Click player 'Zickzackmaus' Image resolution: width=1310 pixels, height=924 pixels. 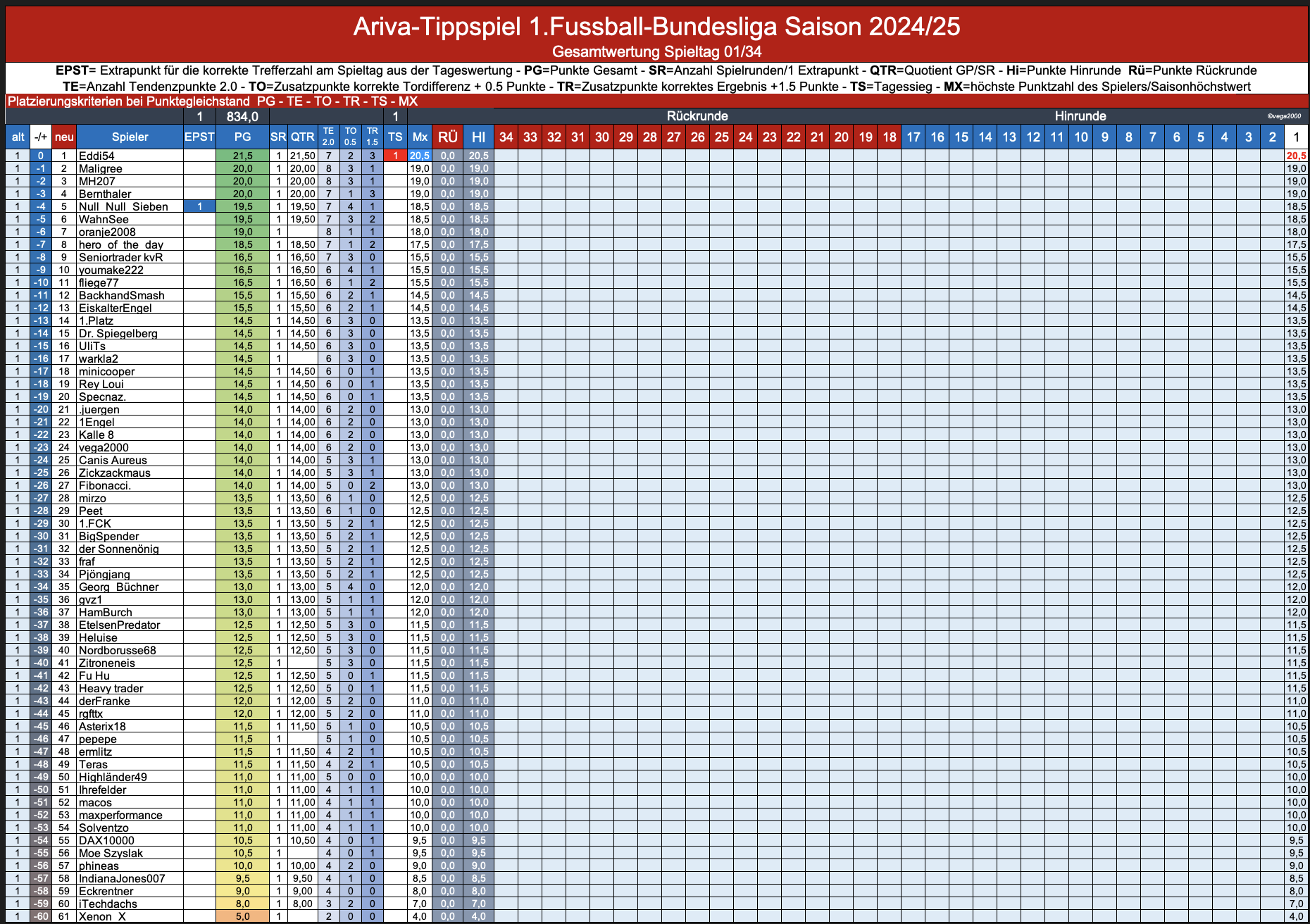point(115,473)
